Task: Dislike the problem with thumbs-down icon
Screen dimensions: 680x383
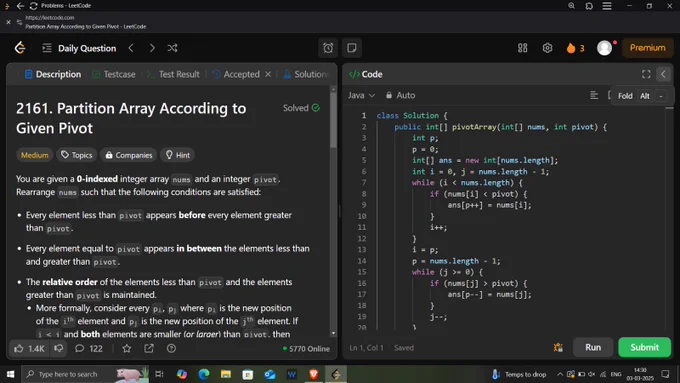Action: [x=59, y=348]
